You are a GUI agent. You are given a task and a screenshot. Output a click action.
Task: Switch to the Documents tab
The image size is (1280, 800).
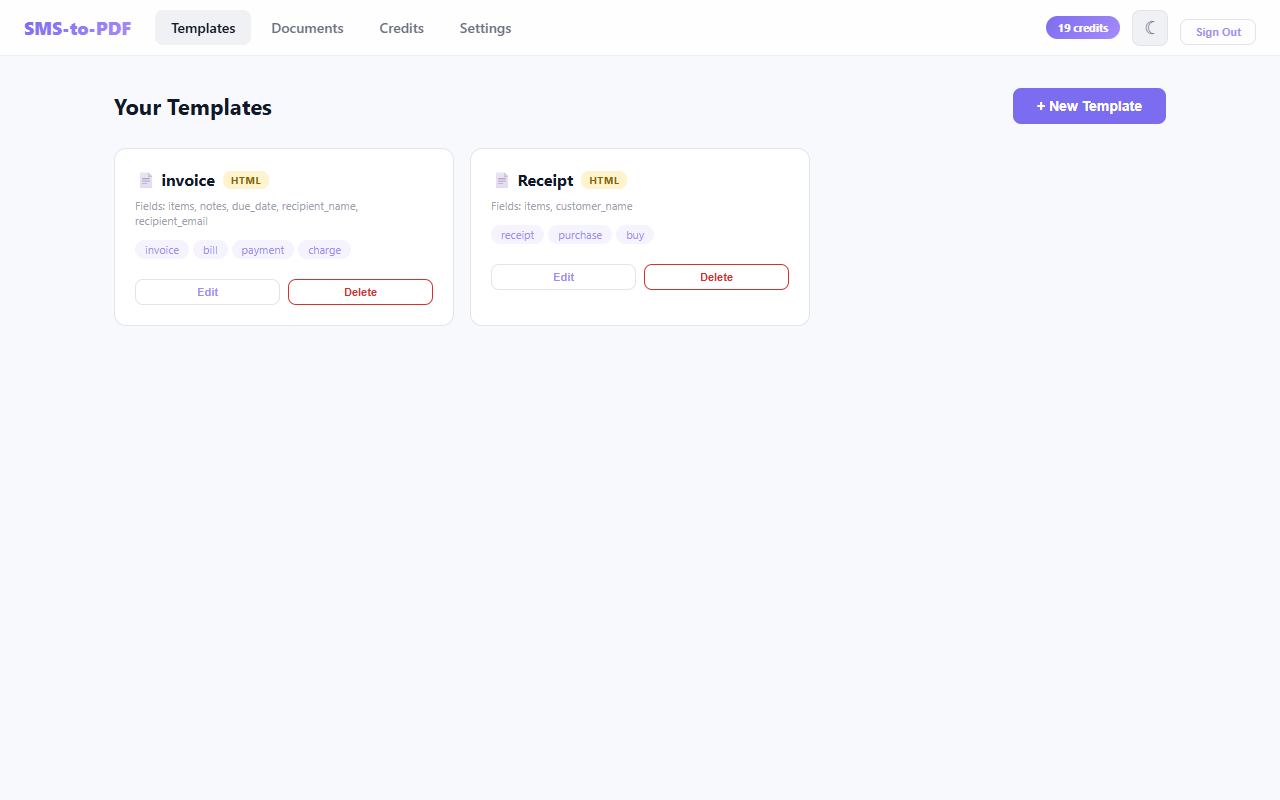307,28
